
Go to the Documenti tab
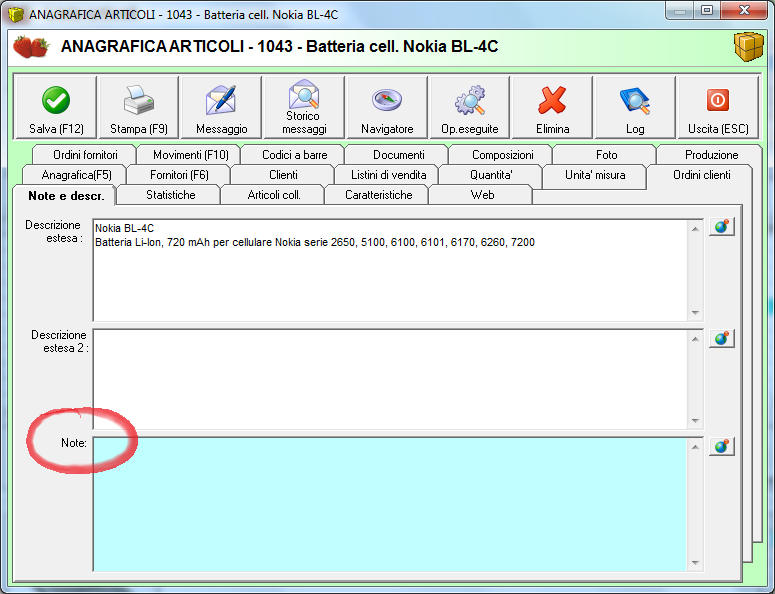pyautogui.click(x=398, y=155)
